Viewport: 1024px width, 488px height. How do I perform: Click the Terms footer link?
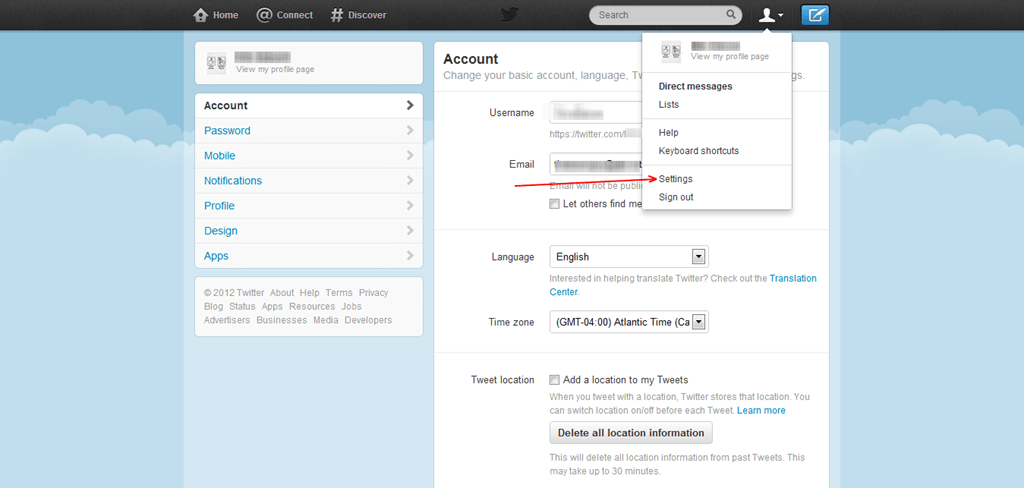(339, 293)
